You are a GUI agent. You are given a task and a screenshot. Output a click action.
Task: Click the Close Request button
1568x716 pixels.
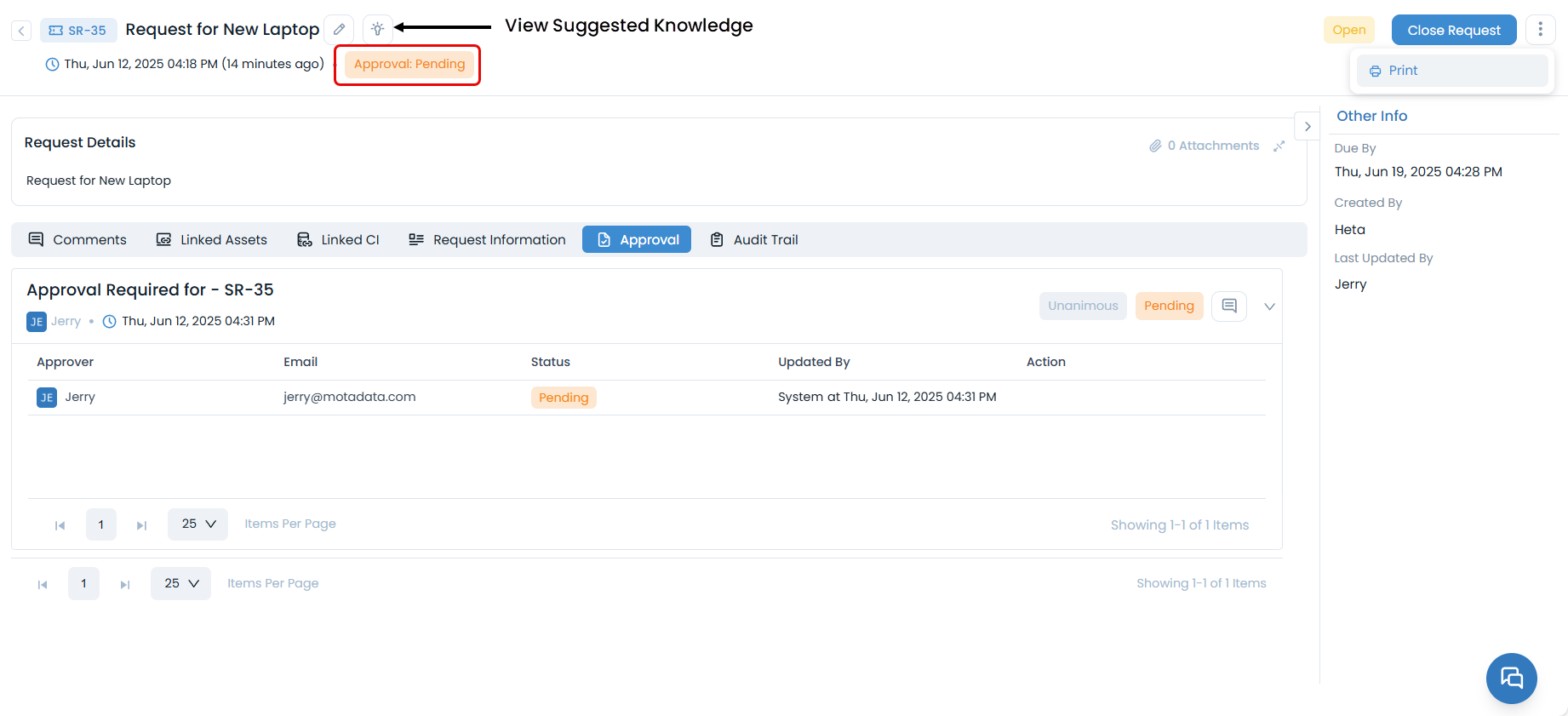pyautogui.click(x=1453, y=30)
